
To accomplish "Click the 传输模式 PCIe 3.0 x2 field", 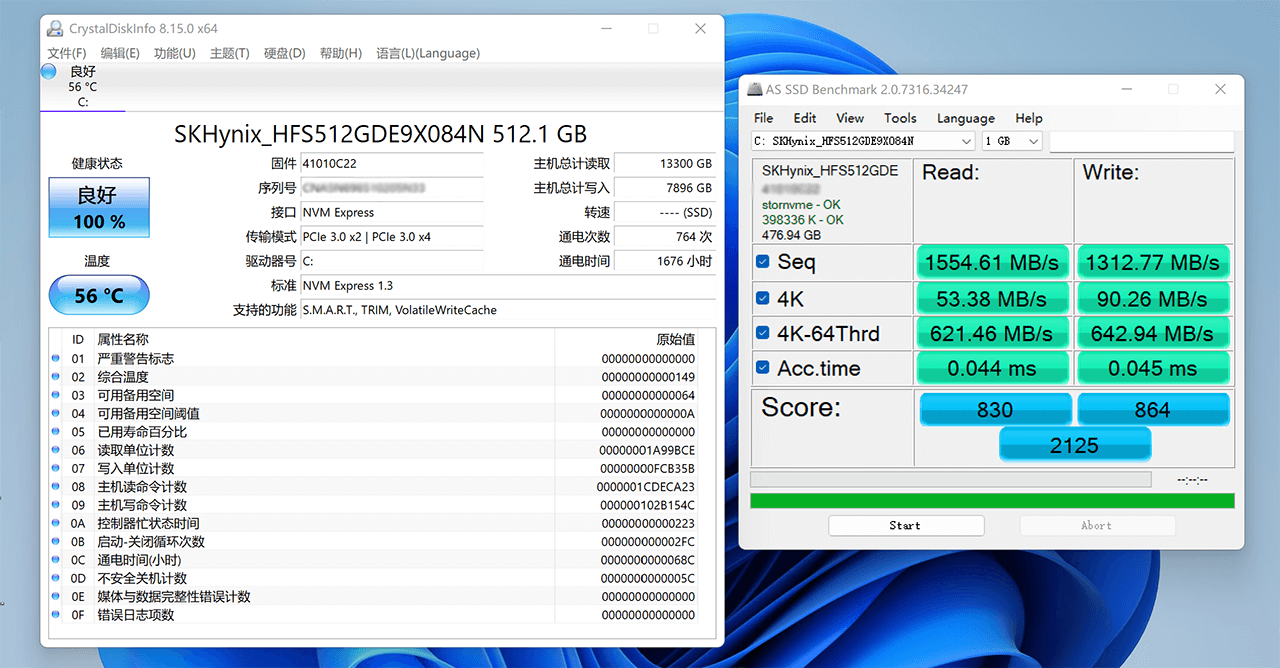I will [x=392, y=237].
